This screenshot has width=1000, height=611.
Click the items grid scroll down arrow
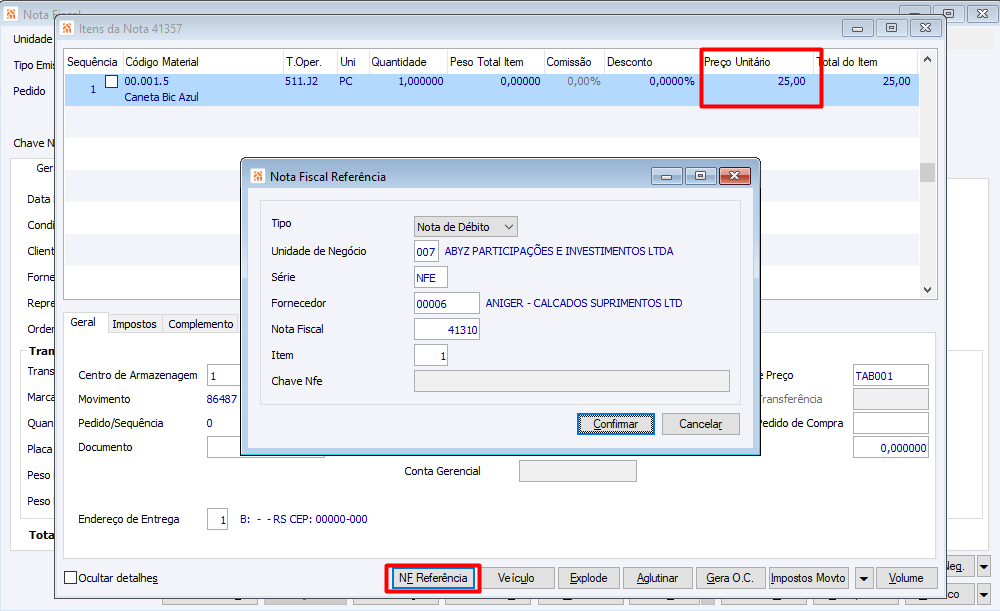click(927, 290)
